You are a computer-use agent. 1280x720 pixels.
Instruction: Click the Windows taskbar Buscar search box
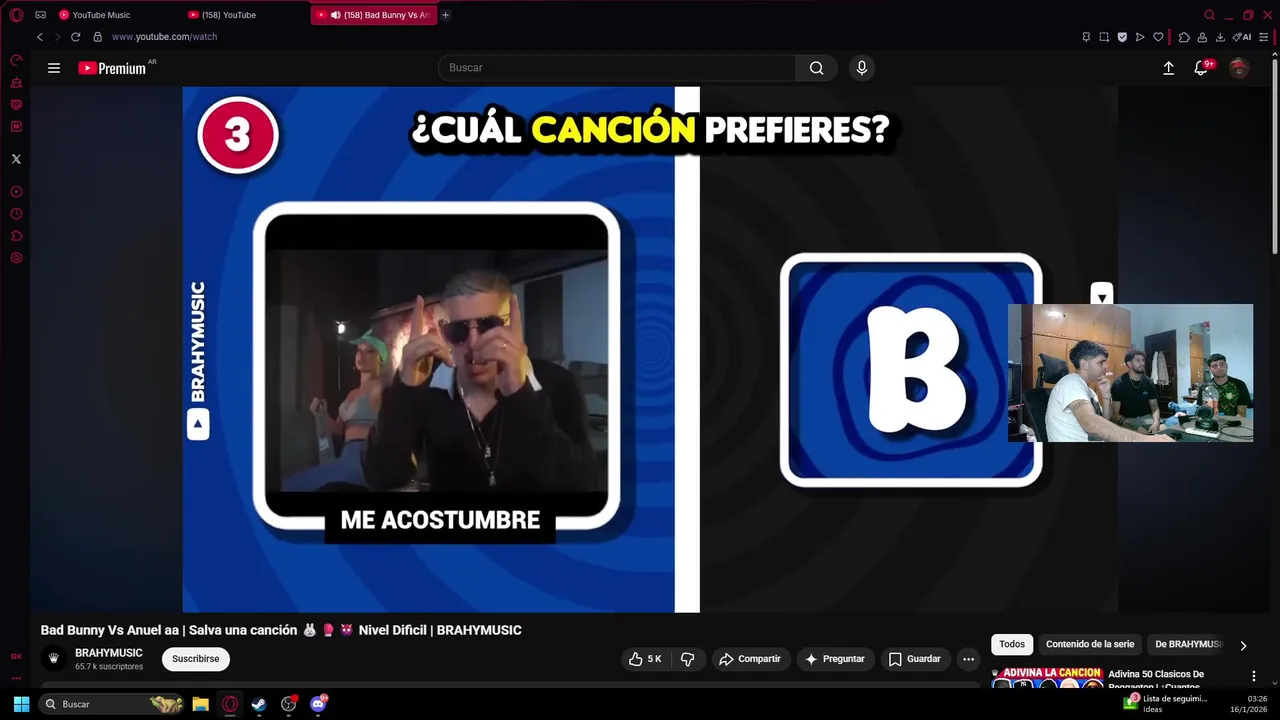point(111,704)
